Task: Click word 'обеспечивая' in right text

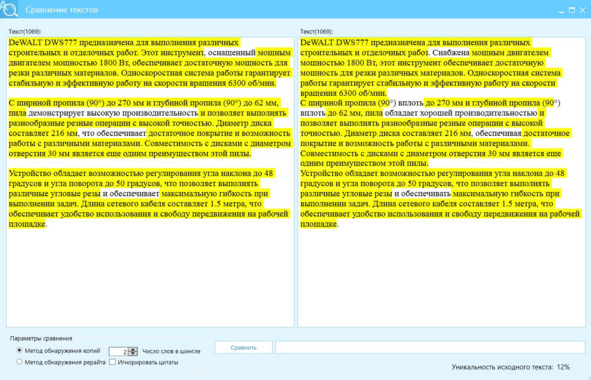Action: coord(498,133)
